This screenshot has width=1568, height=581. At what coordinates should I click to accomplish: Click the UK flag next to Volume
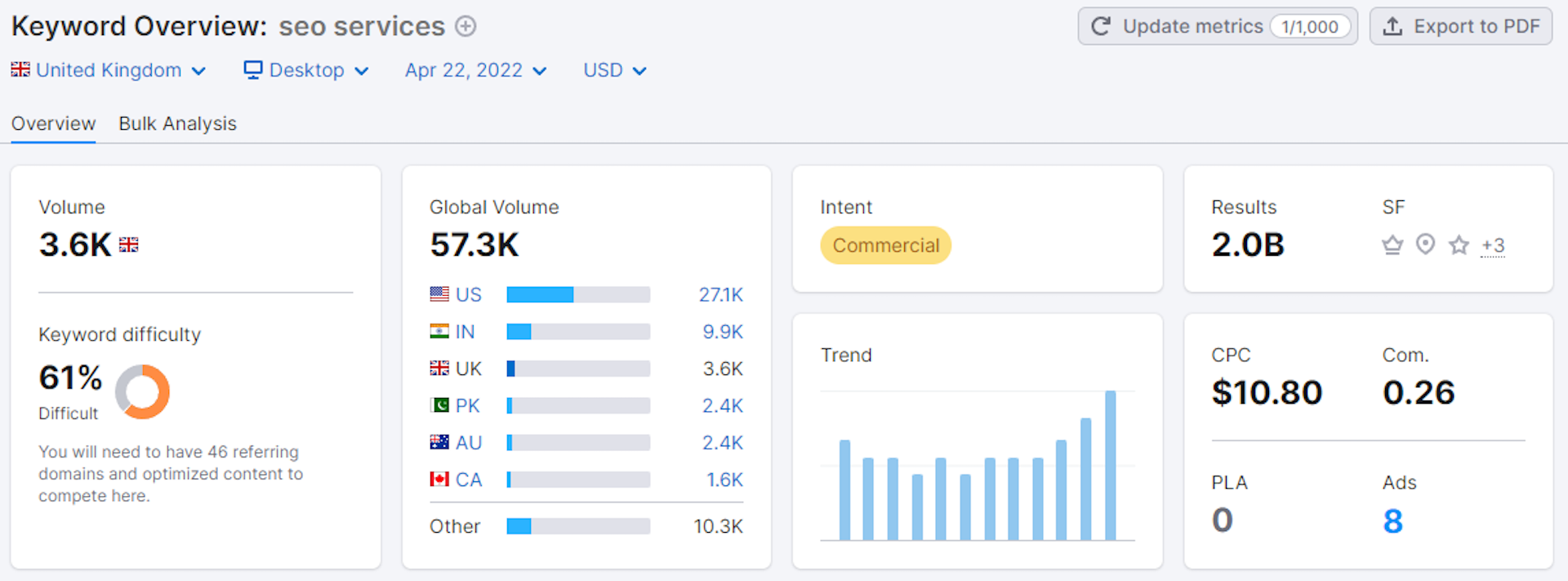(x=129, y=244)
